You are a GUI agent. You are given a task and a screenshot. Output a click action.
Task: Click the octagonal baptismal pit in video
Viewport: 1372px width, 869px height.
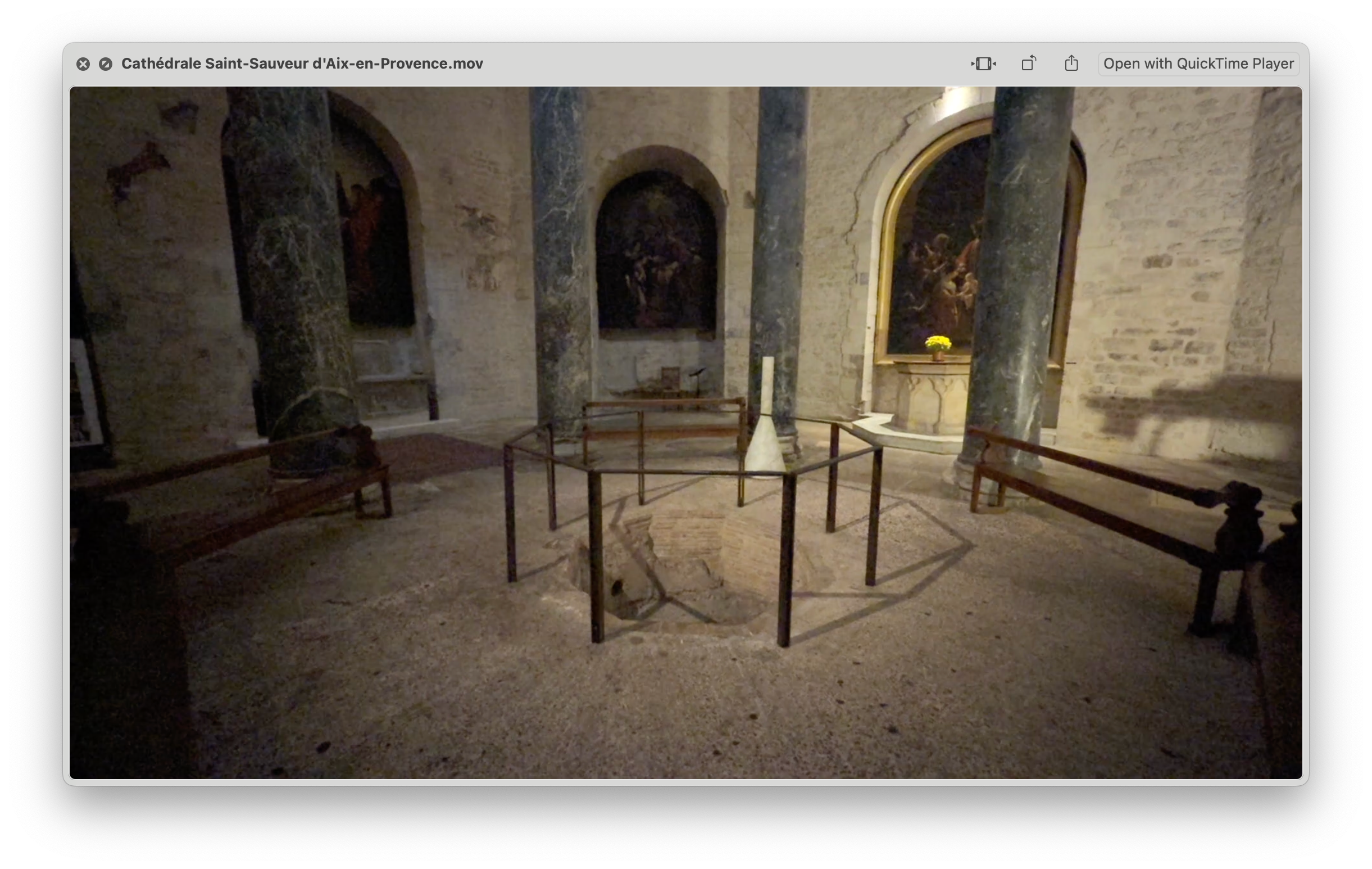click(684, 564)
